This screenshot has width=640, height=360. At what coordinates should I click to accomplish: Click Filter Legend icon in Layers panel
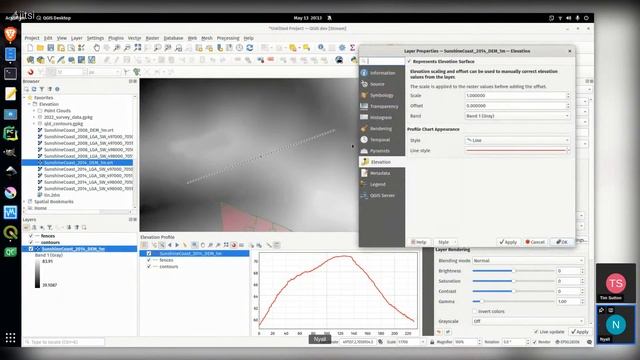pos(49,227)
